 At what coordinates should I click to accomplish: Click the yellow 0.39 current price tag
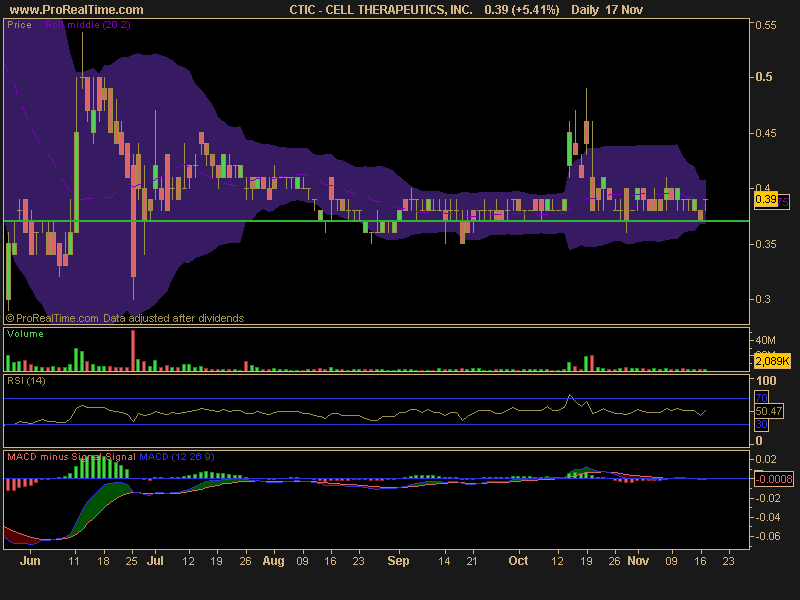point(765,199)
